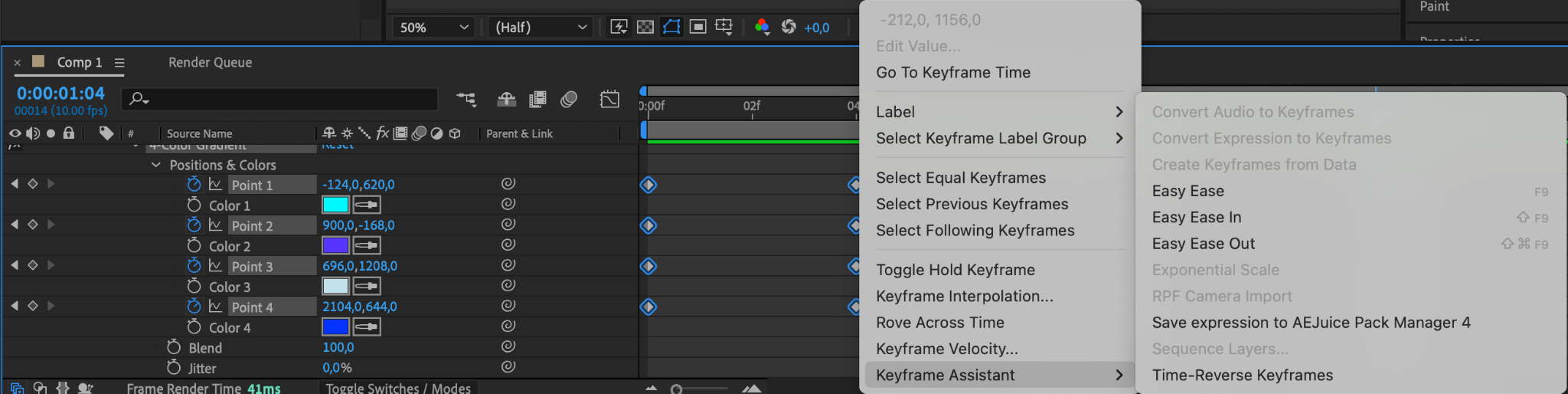Image resolution: width=1568 pixels, height=394 pixels.
Task: Collapse the Positions & Colors group
Action: click(156, 165)
